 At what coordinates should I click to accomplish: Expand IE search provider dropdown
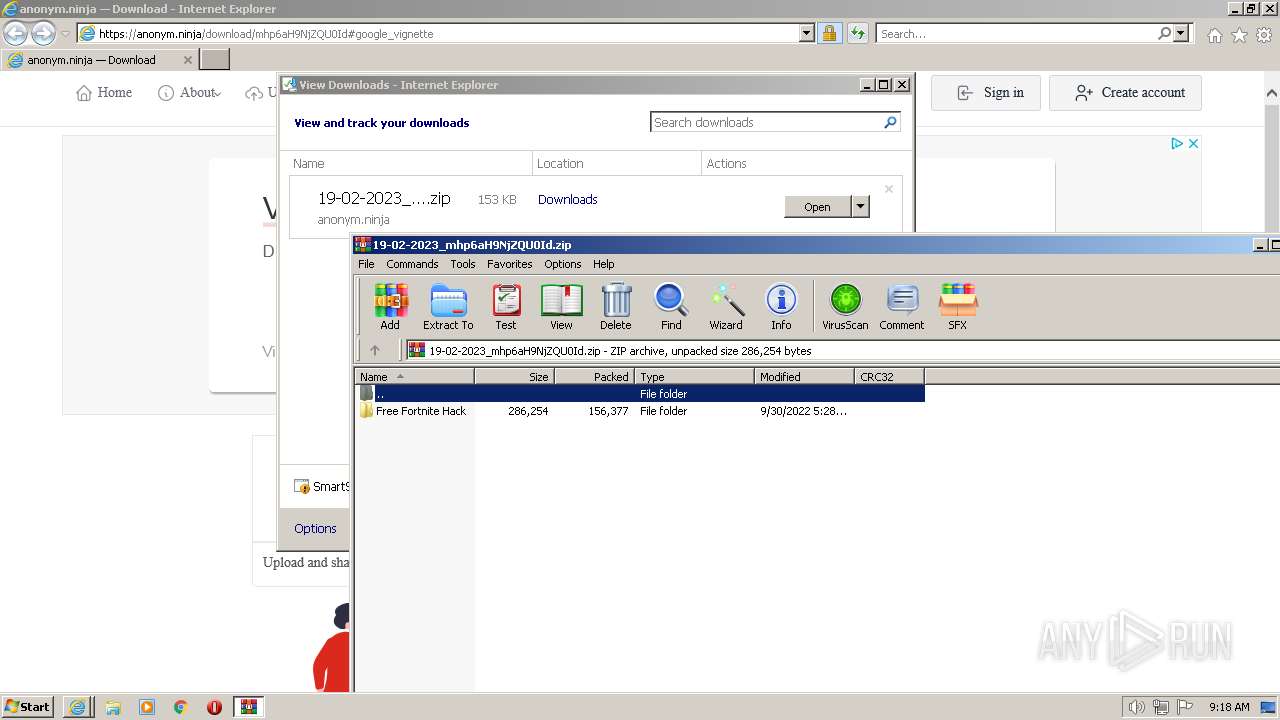(1181, 33)
